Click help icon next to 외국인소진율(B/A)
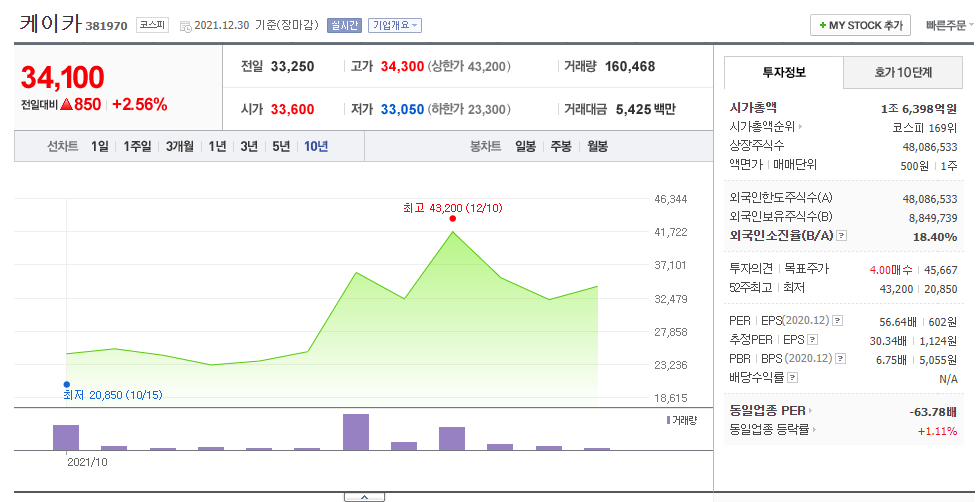The width and height of the screenshot is (980, 502). pos(842,236)
